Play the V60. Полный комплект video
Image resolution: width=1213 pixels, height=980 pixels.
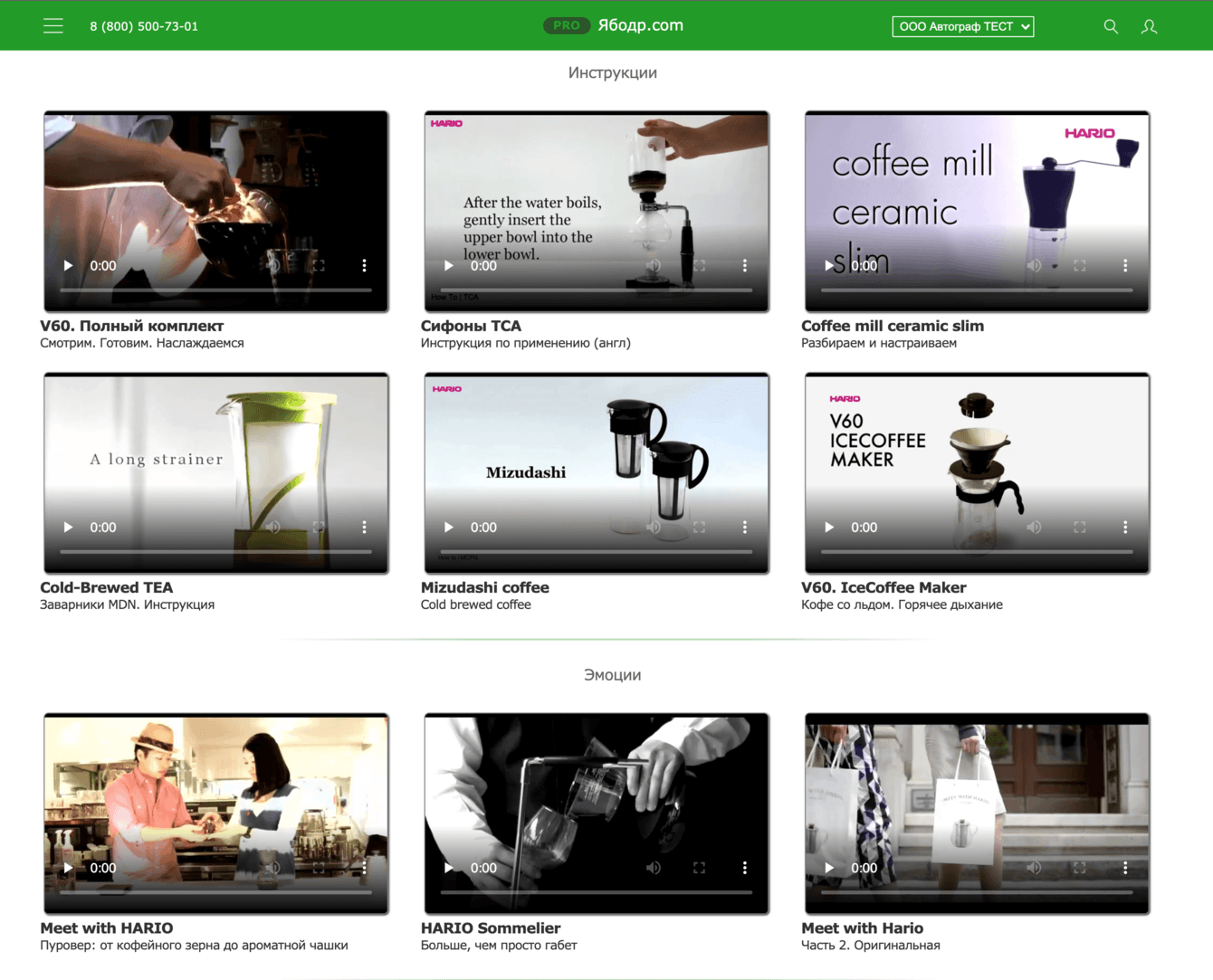pos(68,266)
